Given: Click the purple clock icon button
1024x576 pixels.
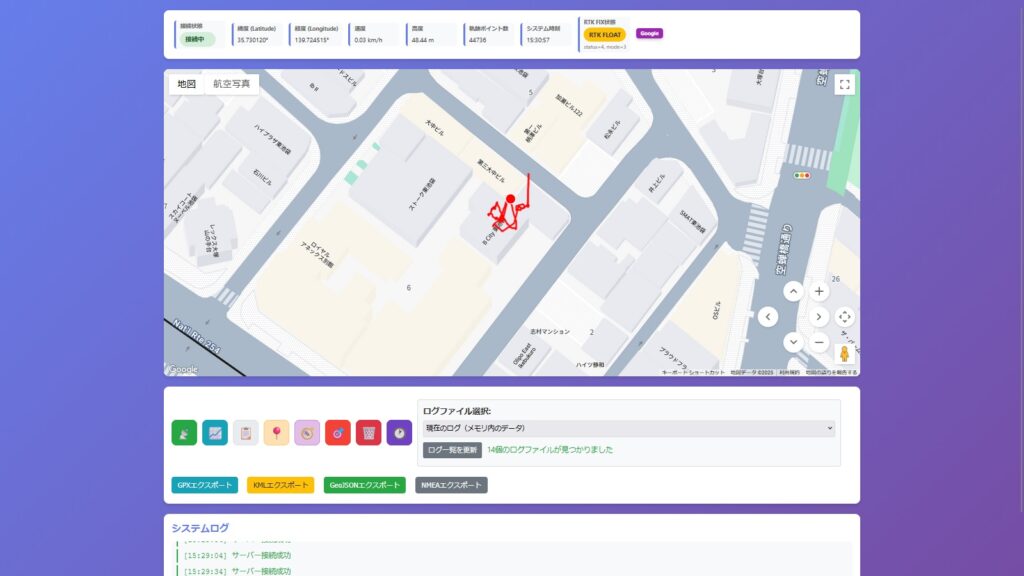Looking at the screenshot, I should pyautogui.click(x=399, y=432).
